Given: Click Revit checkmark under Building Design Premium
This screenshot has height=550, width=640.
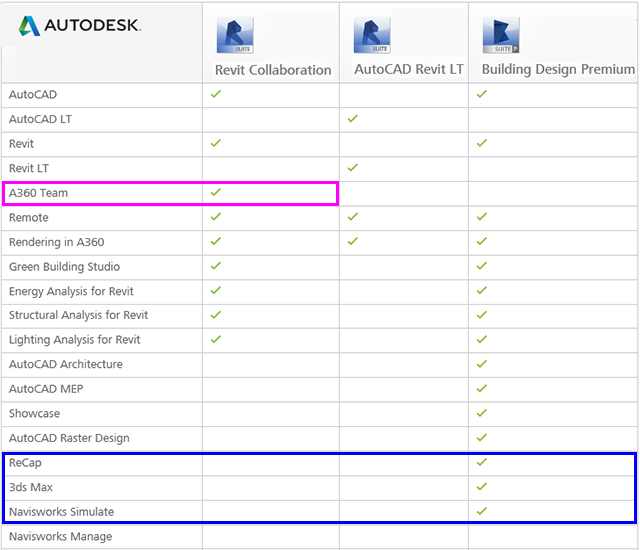Looking at the screenshot, I should point(482,143).
